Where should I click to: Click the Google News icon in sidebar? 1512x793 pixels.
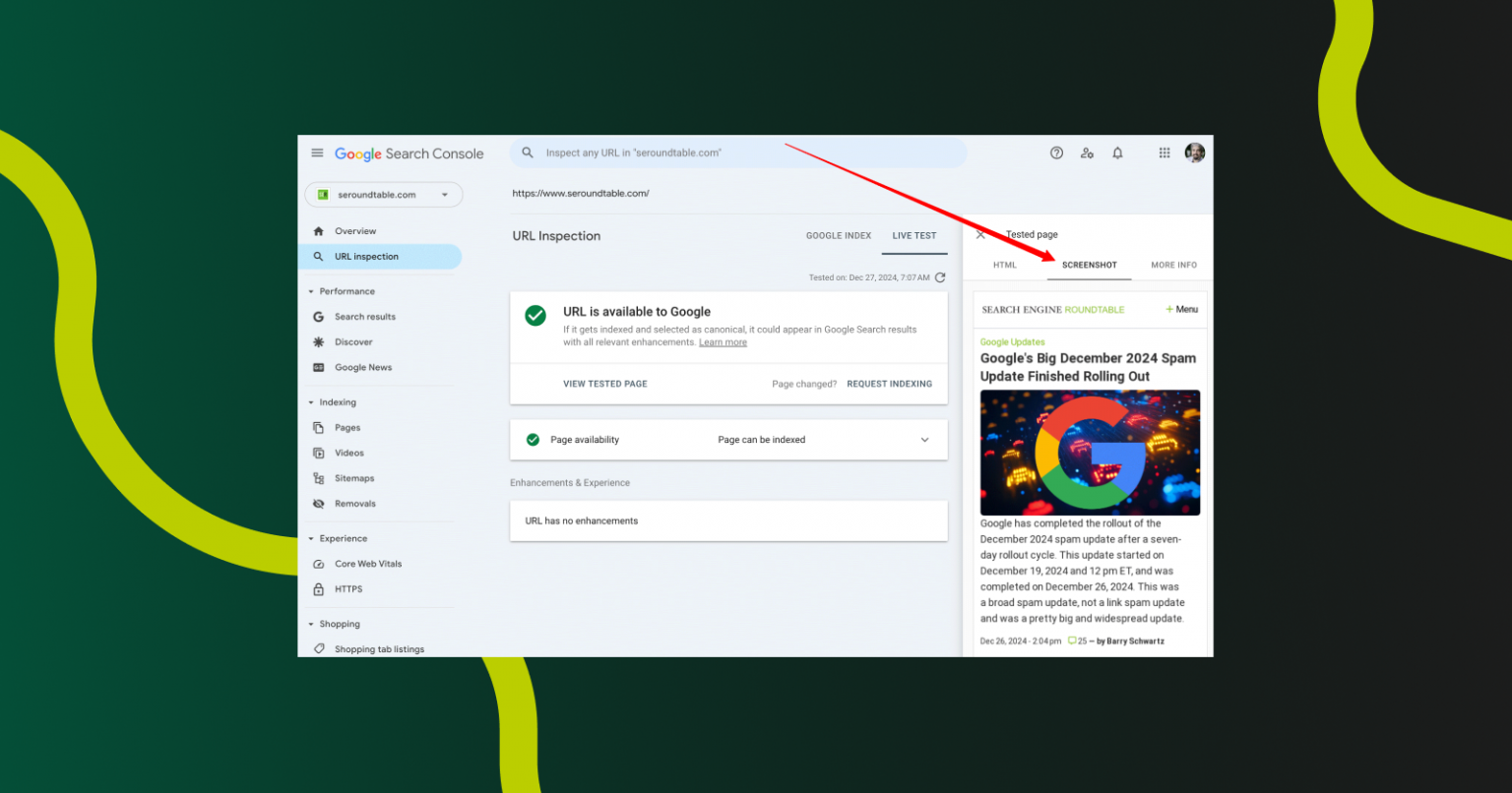[318, 368]
